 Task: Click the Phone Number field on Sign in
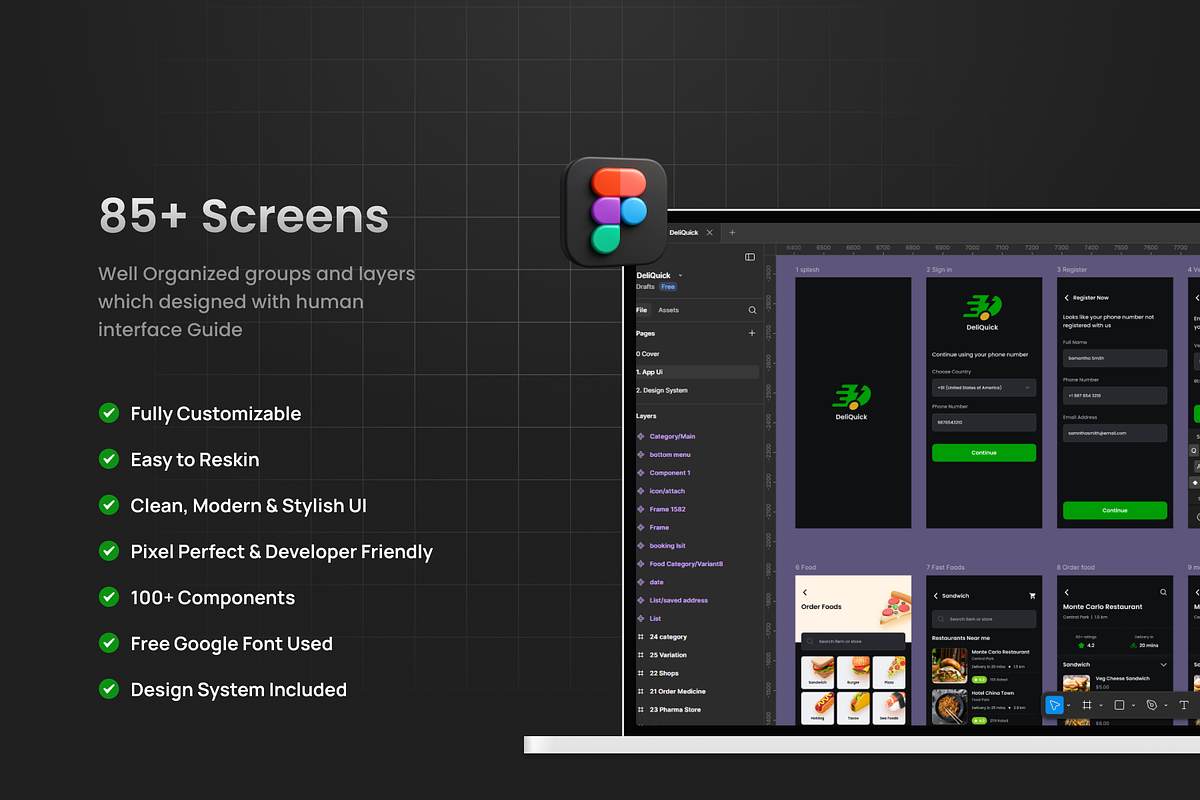[984, 423]
